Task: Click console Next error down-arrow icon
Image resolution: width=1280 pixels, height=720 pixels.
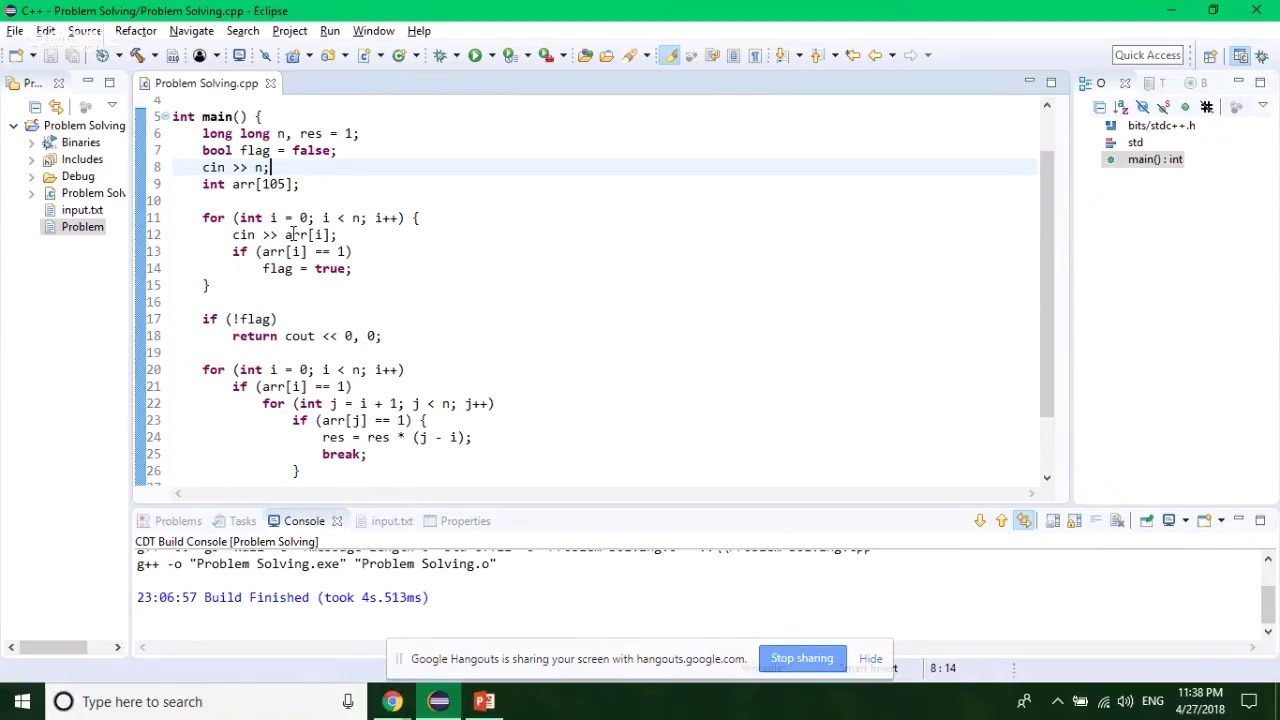Action: tap(980, 521)
